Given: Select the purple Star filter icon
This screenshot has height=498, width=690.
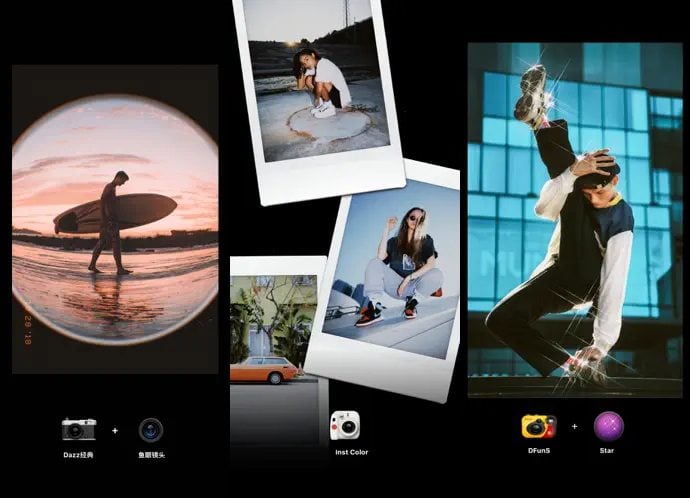Looking at the screenshot, I should (608, 427).
